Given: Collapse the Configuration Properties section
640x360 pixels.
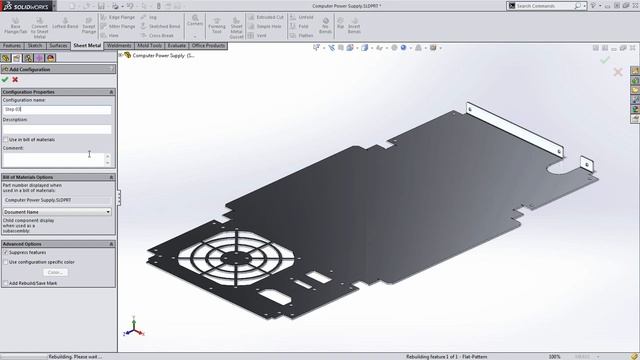Looking at the screenshot, I should [111, 92].
